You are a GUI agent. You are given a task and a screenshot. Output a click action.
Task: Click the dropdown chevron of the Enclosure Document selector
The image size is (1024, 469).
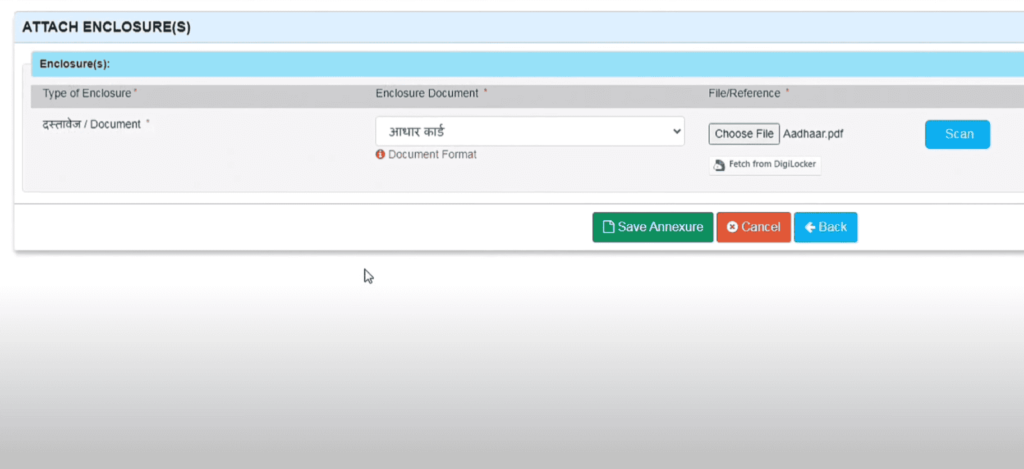coord(676,131)
